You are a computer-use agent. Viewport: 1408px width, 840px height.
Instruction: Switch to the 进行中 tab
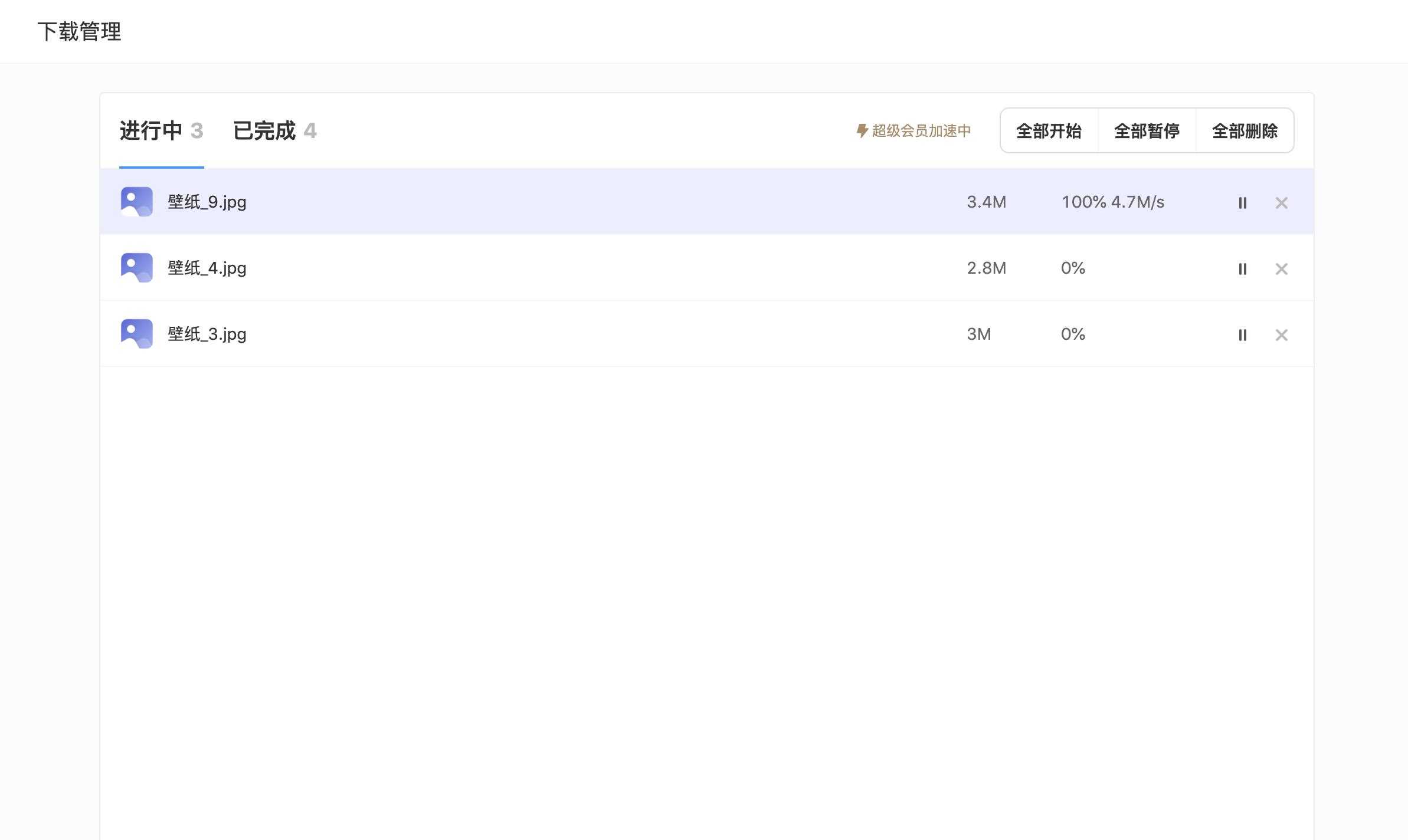[162, 131]
